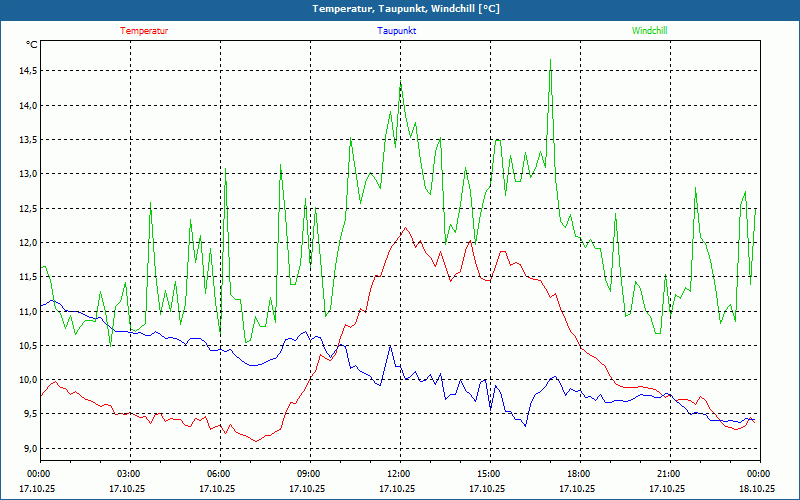Select the 18:00 time axis label
The width and height of the screenshot is (800, 500).
click(579, 473)
